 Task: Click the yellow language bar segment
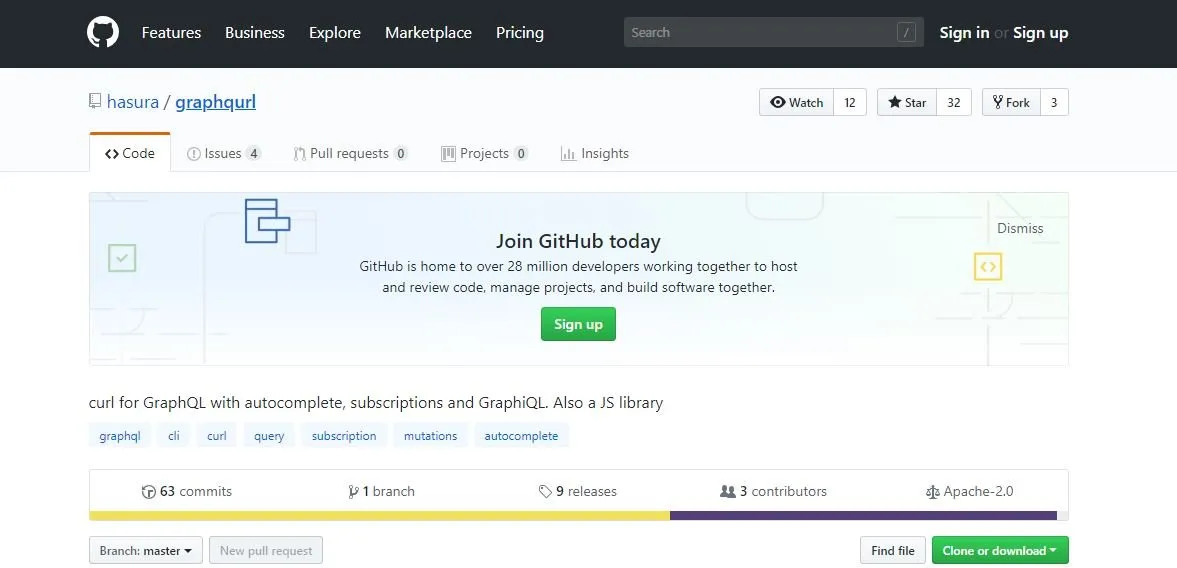379,515
